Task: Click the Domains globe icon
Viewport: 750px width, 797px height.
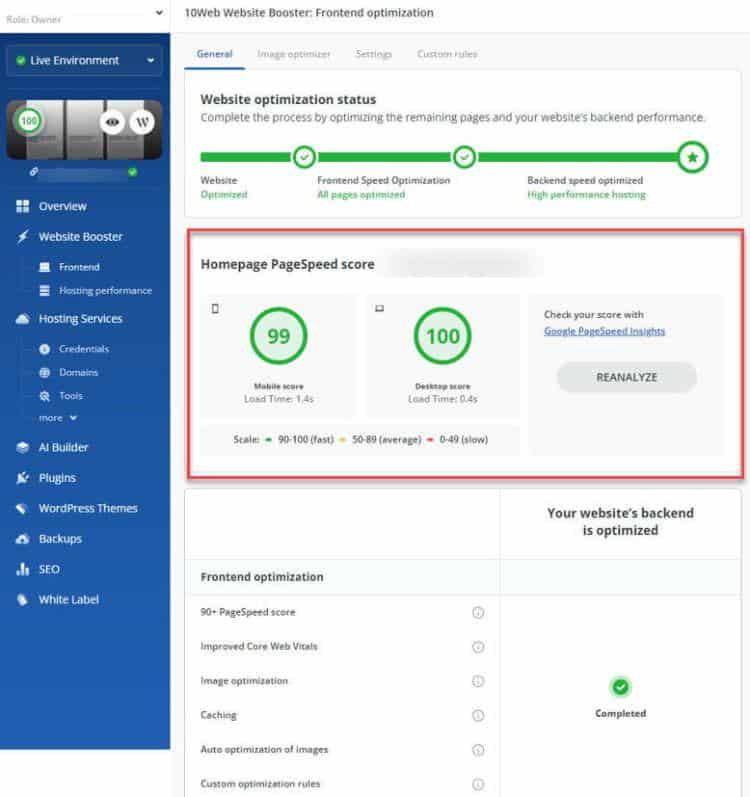Action: point(45,373)
